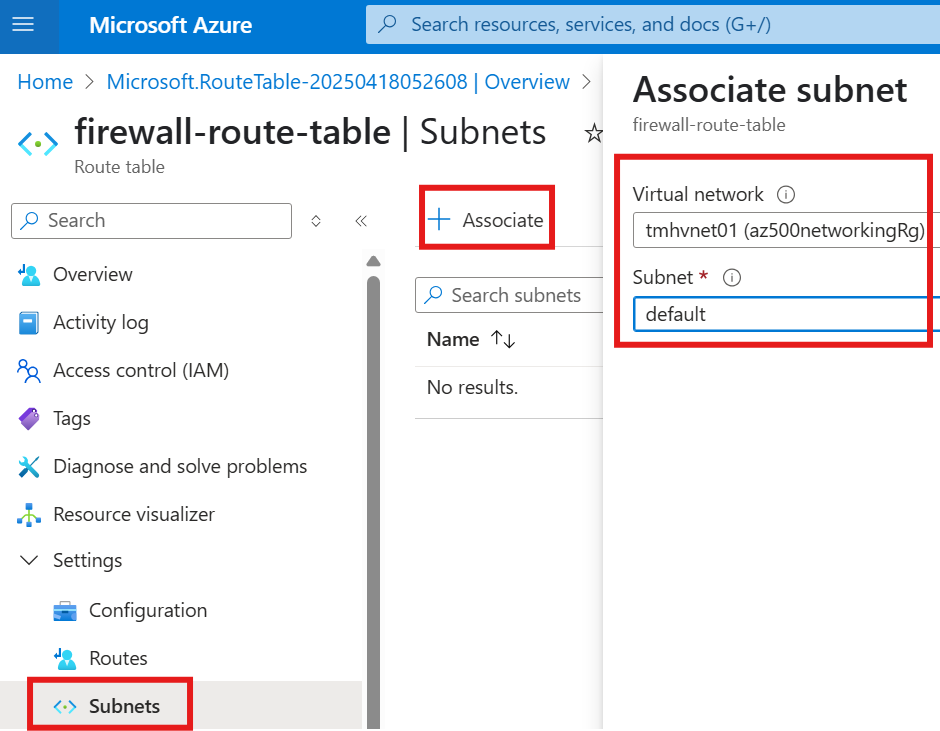Toggle the expand/collapse all menu arrows
Image resolution: width=940 pixels, height=731 pixels.
tap(316, 221)
